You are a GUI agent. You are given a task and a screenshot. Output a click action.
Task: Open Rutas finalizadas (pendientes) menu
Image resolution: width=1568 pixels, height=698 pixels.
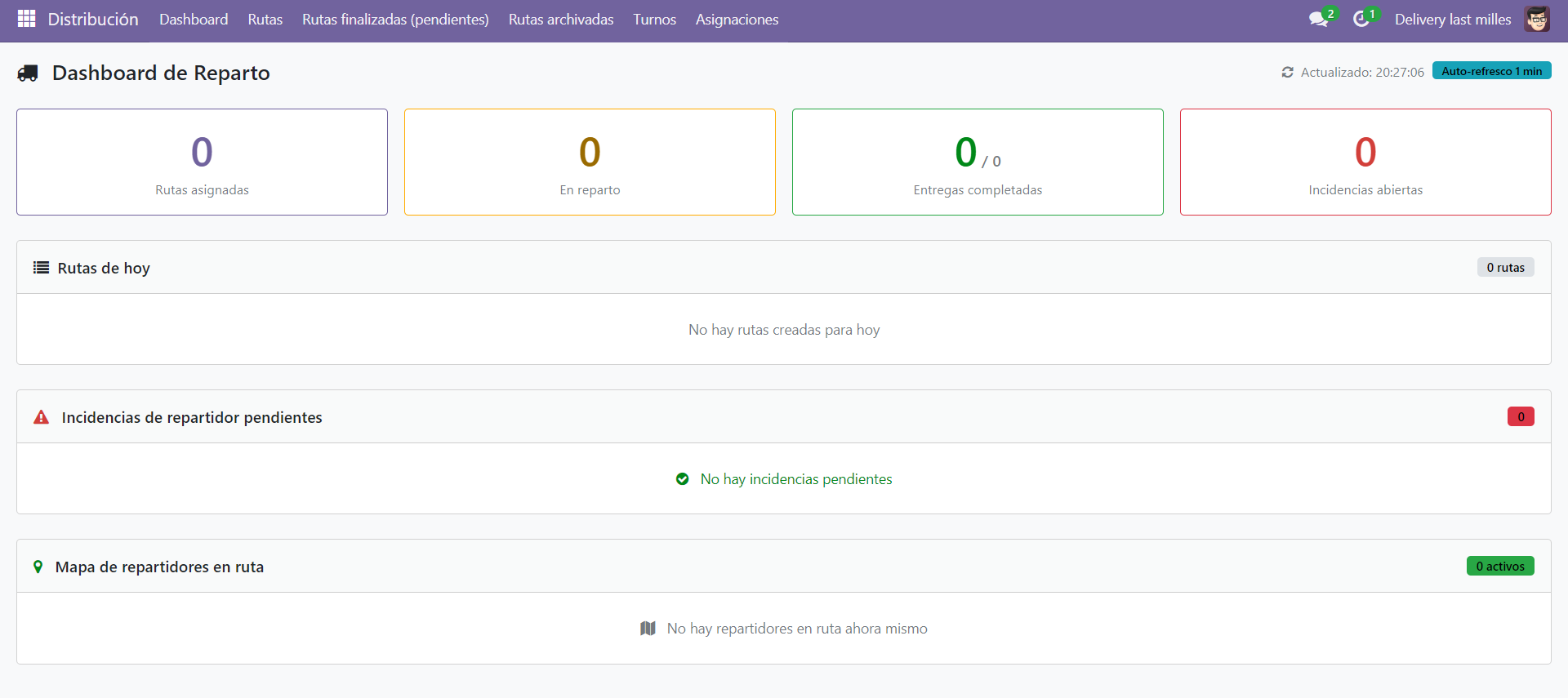point(395,19)
